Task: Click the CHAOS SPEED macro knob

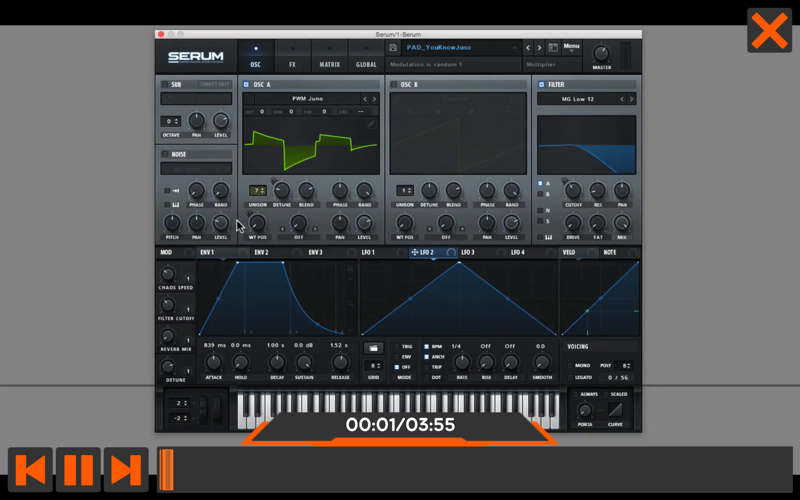Action: click(167, 274)
